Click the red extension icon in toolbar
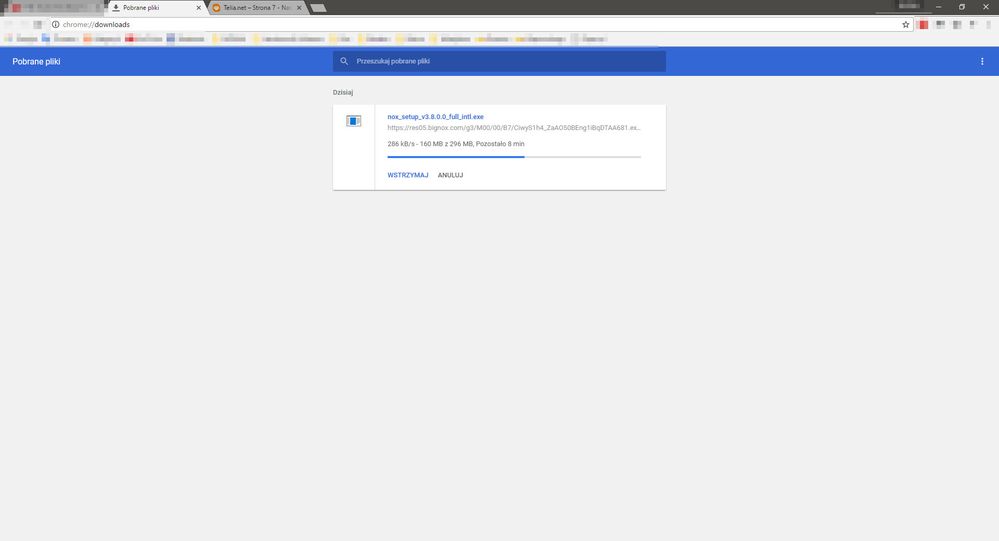 [x=923, y=24]
